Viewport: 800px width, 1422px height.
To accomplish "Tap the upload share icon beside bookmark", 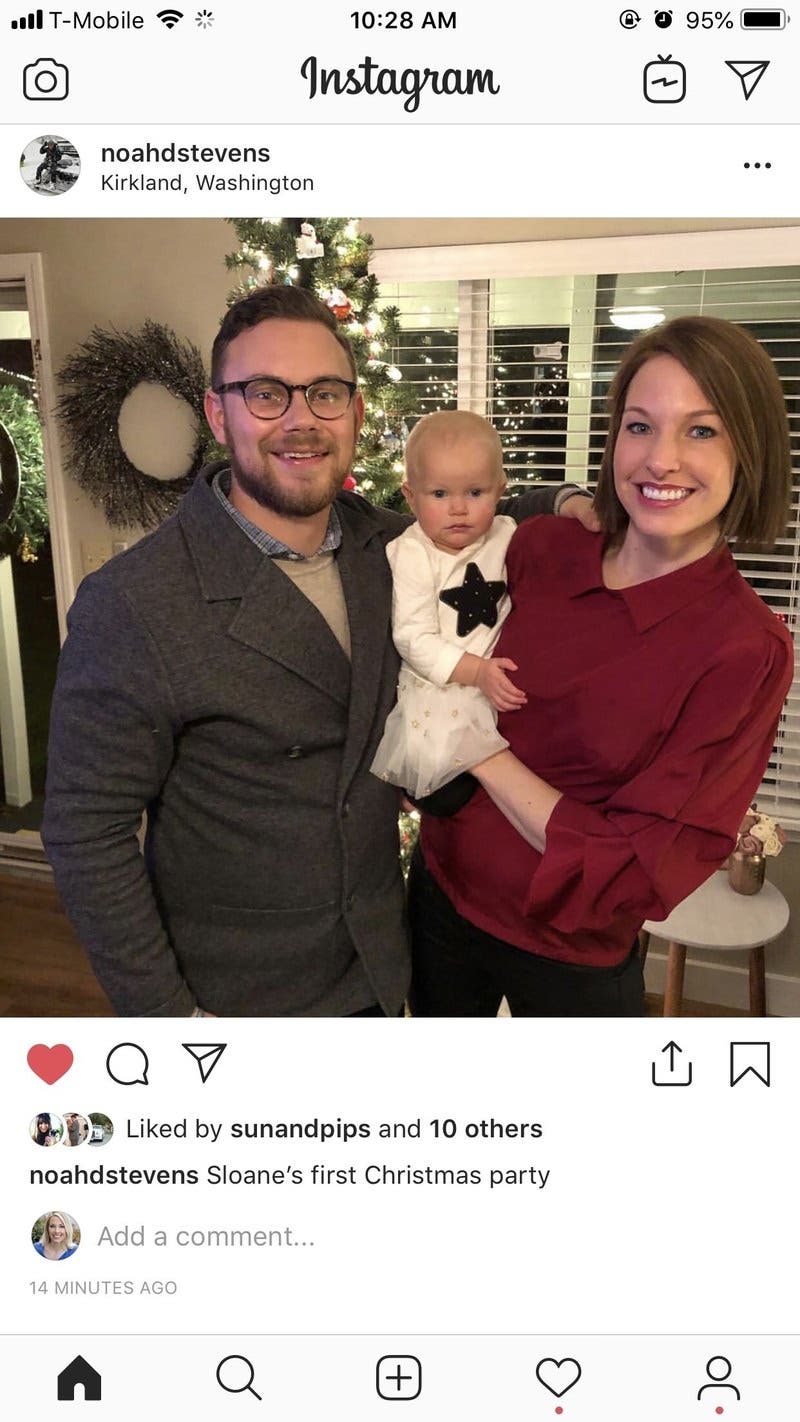I will 672,1063.
